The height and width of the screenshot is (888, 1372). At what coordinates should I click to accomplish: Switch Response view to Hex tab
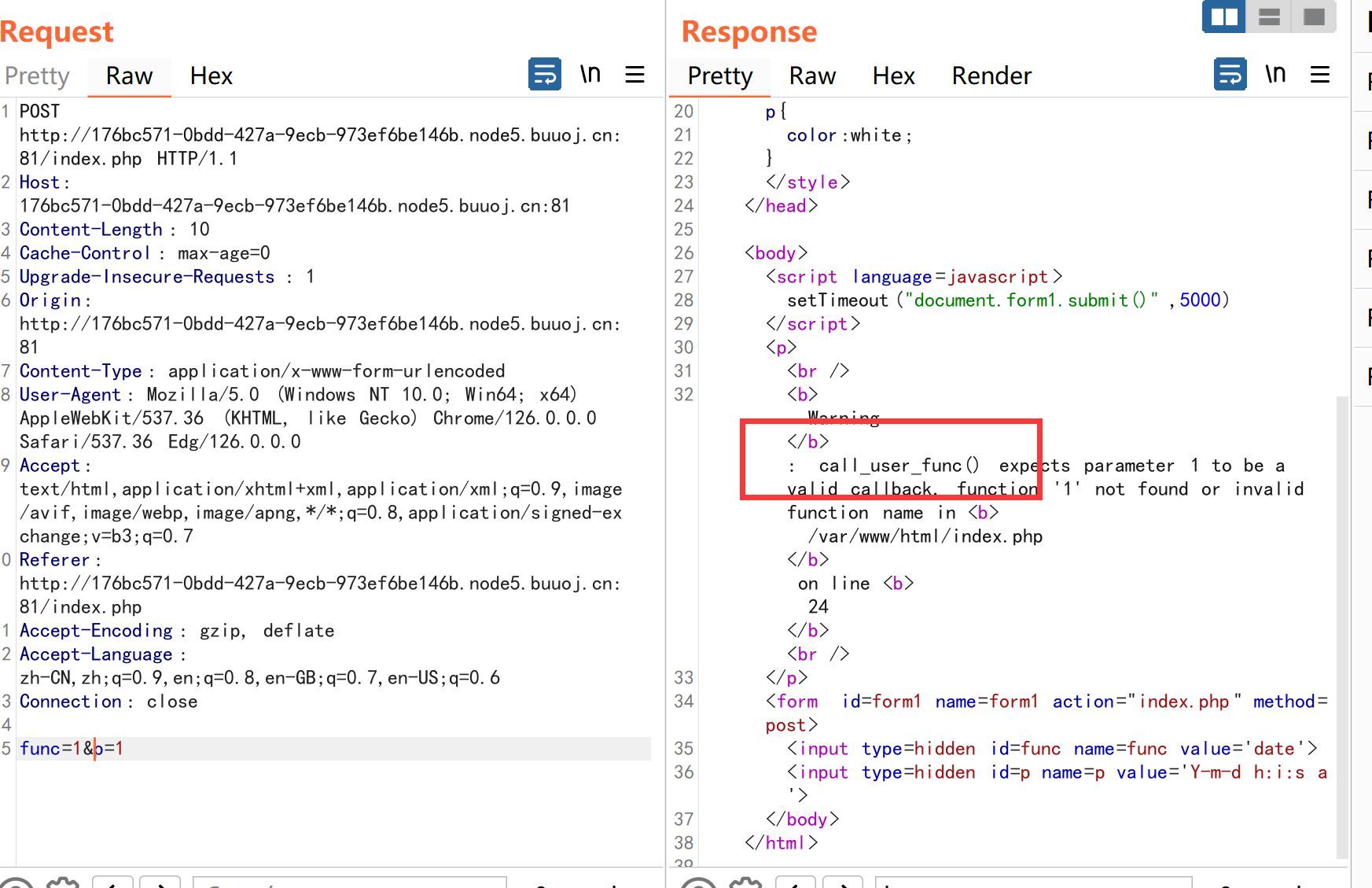coord(893,76)
